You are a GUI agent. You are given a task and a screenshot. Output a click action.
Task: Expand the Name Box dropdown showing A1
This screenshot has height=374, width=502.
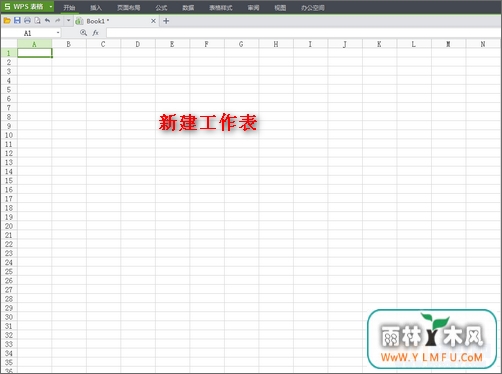point(58,33)
